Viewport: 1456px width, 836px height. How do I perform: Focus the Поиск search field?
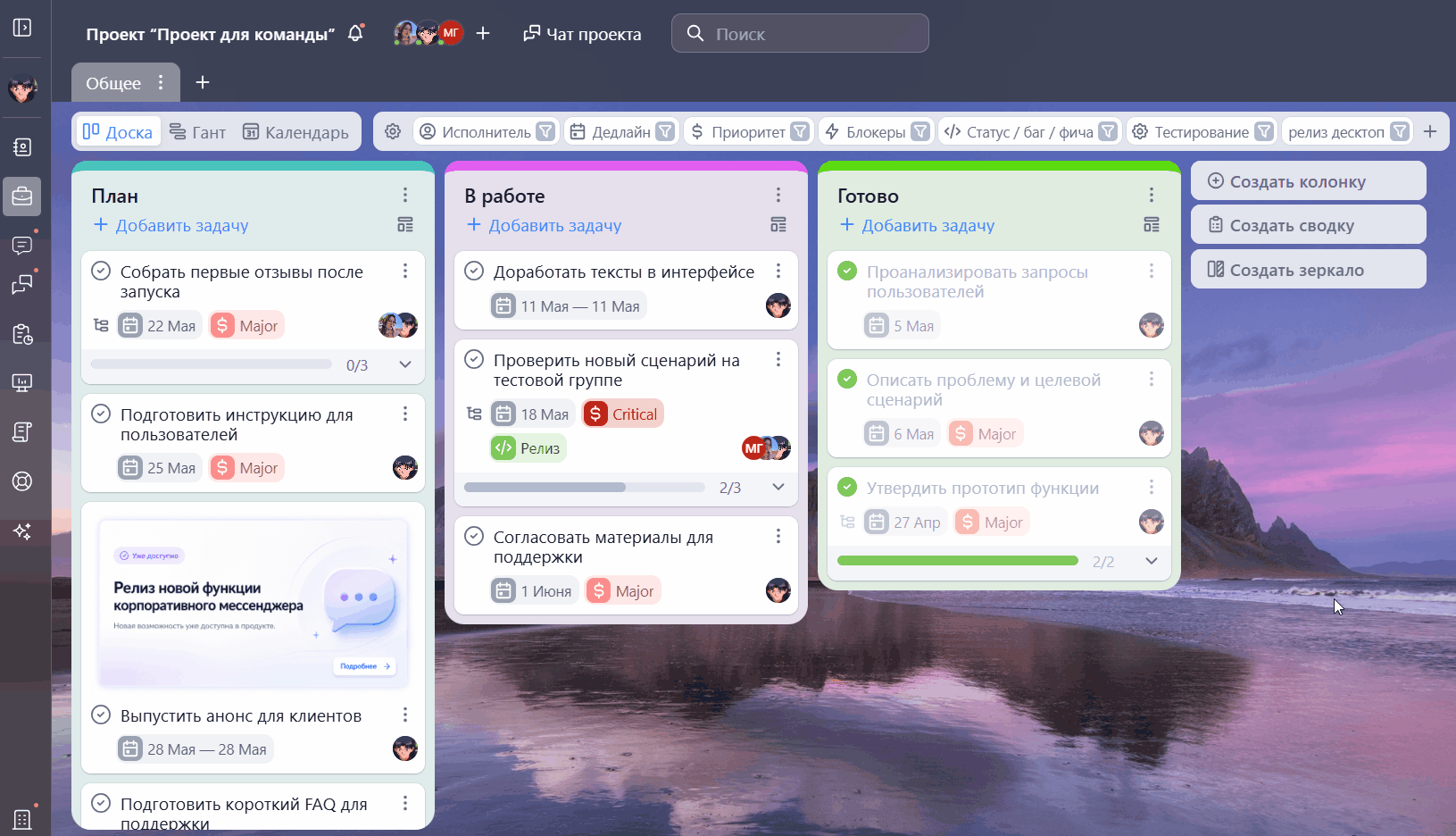tap(800, 33)
